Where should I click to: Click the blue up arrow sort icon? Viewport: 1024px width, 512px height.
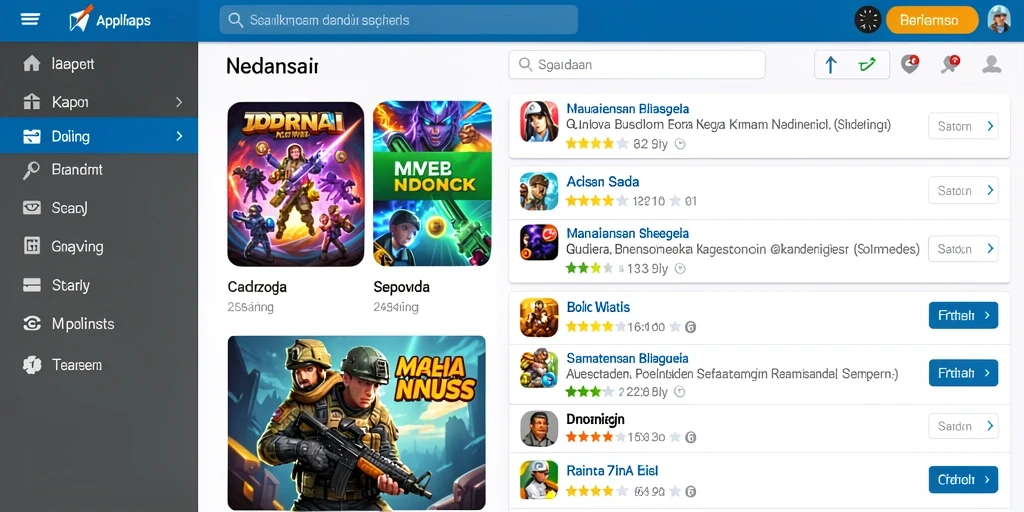click(831, 65)
